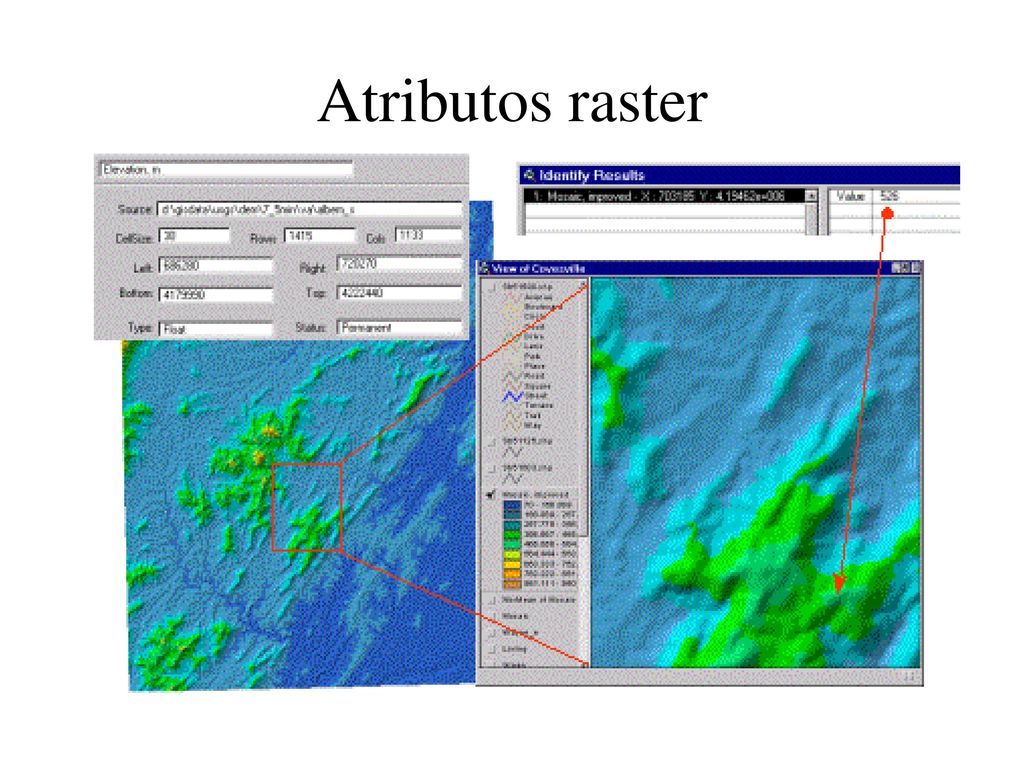Screen dimensions: 1024x768
Task: Click the Source path field
Action: [x=310, y=210]
